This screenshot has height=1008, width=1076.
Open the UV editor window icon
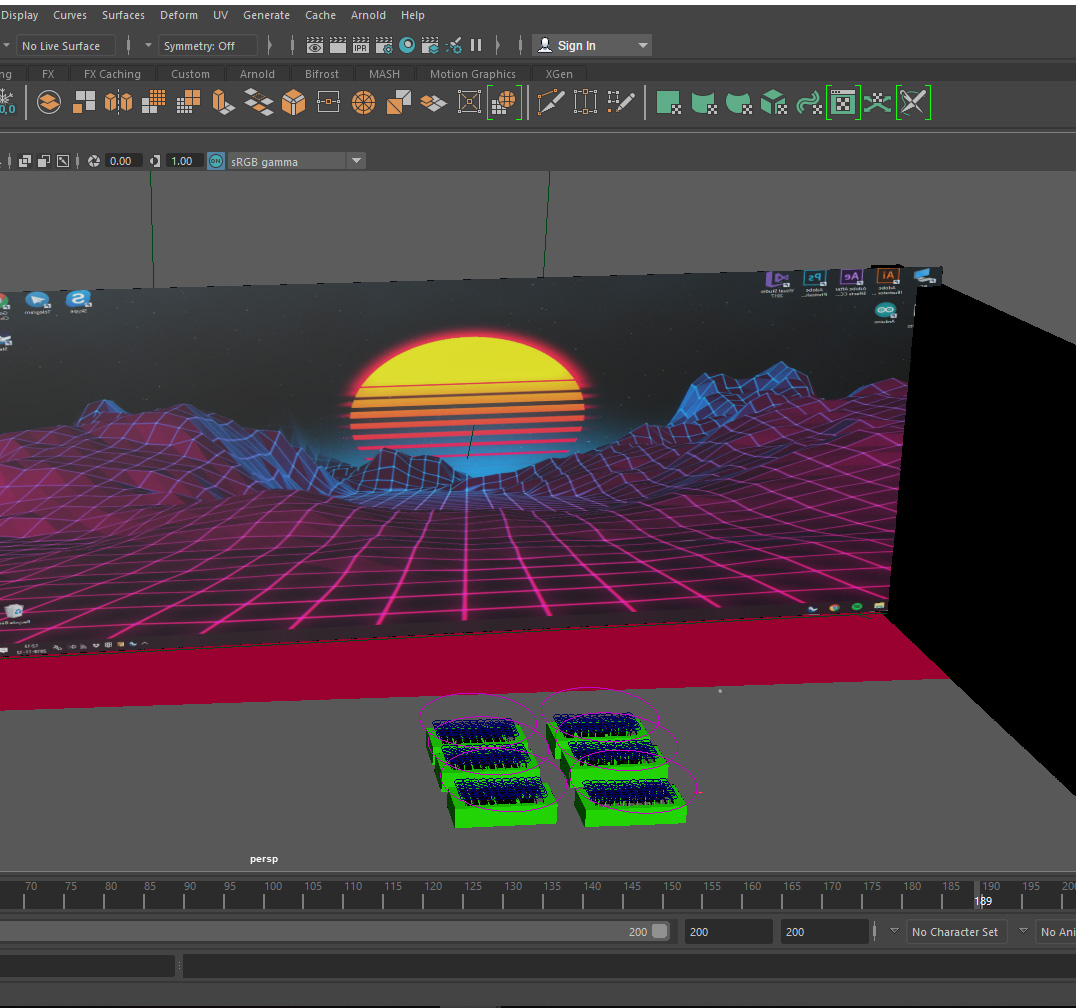(843, 102)
